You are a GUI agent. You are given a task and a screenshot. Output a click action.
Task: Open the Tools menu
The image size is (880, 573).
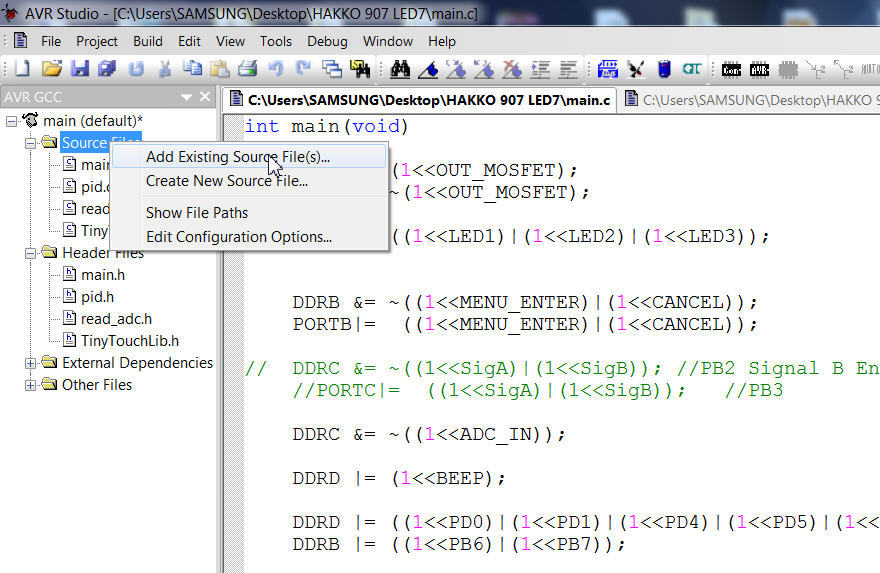276,42
